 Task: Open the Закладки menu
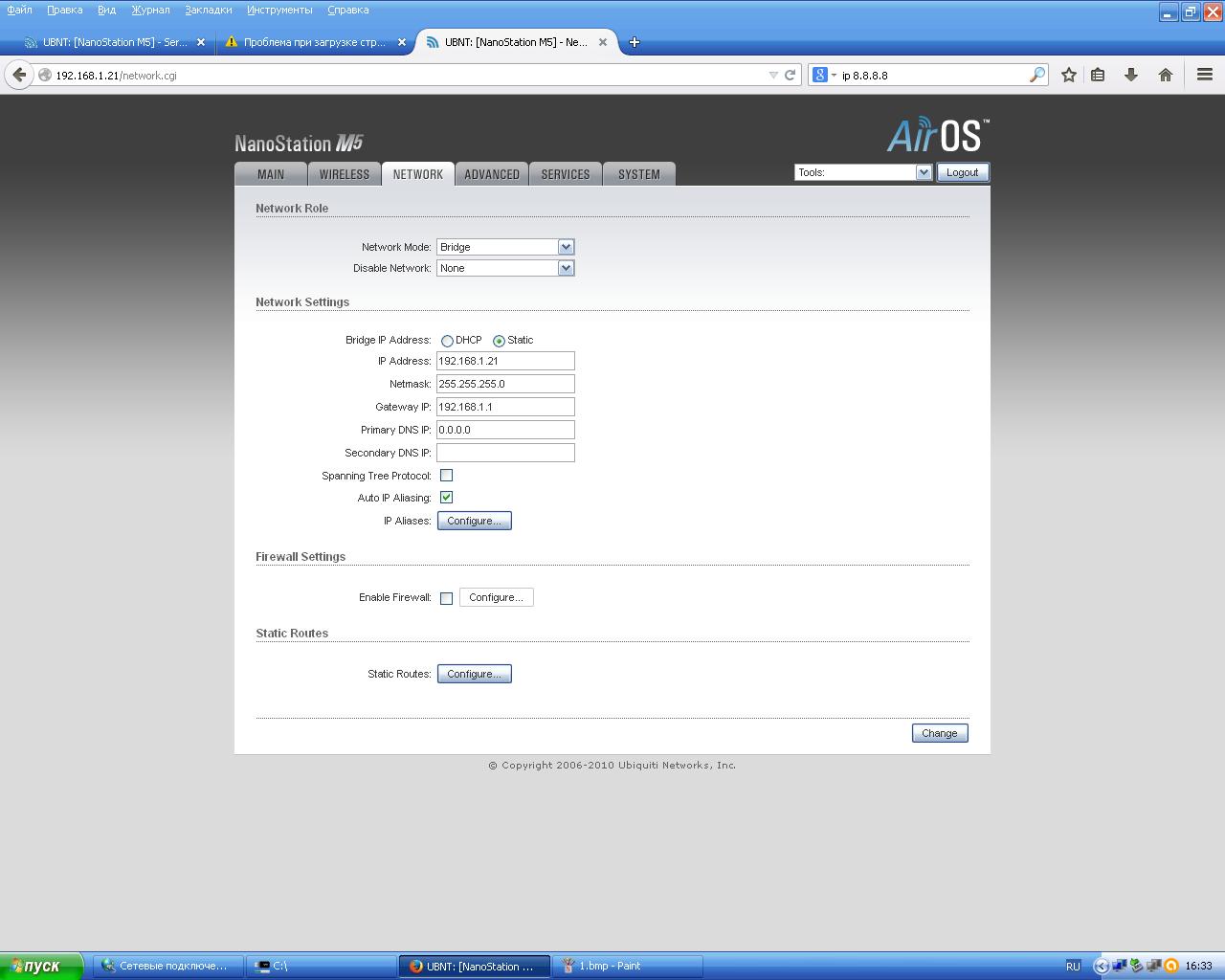(x=208, y=10)
